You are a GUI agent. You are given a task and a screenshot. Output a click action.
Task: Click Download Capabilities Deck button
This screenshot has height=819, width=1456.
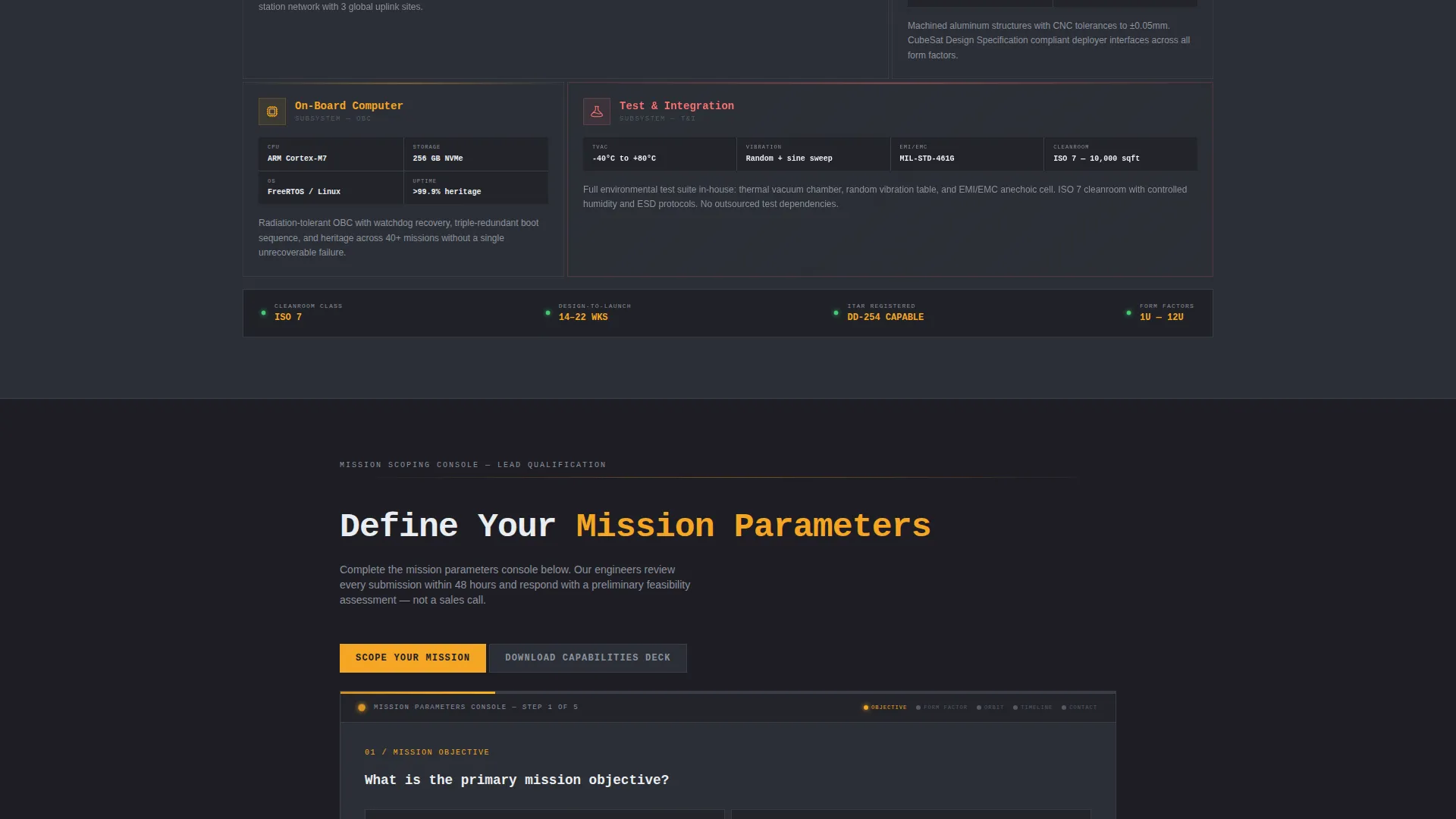(588, 658)
